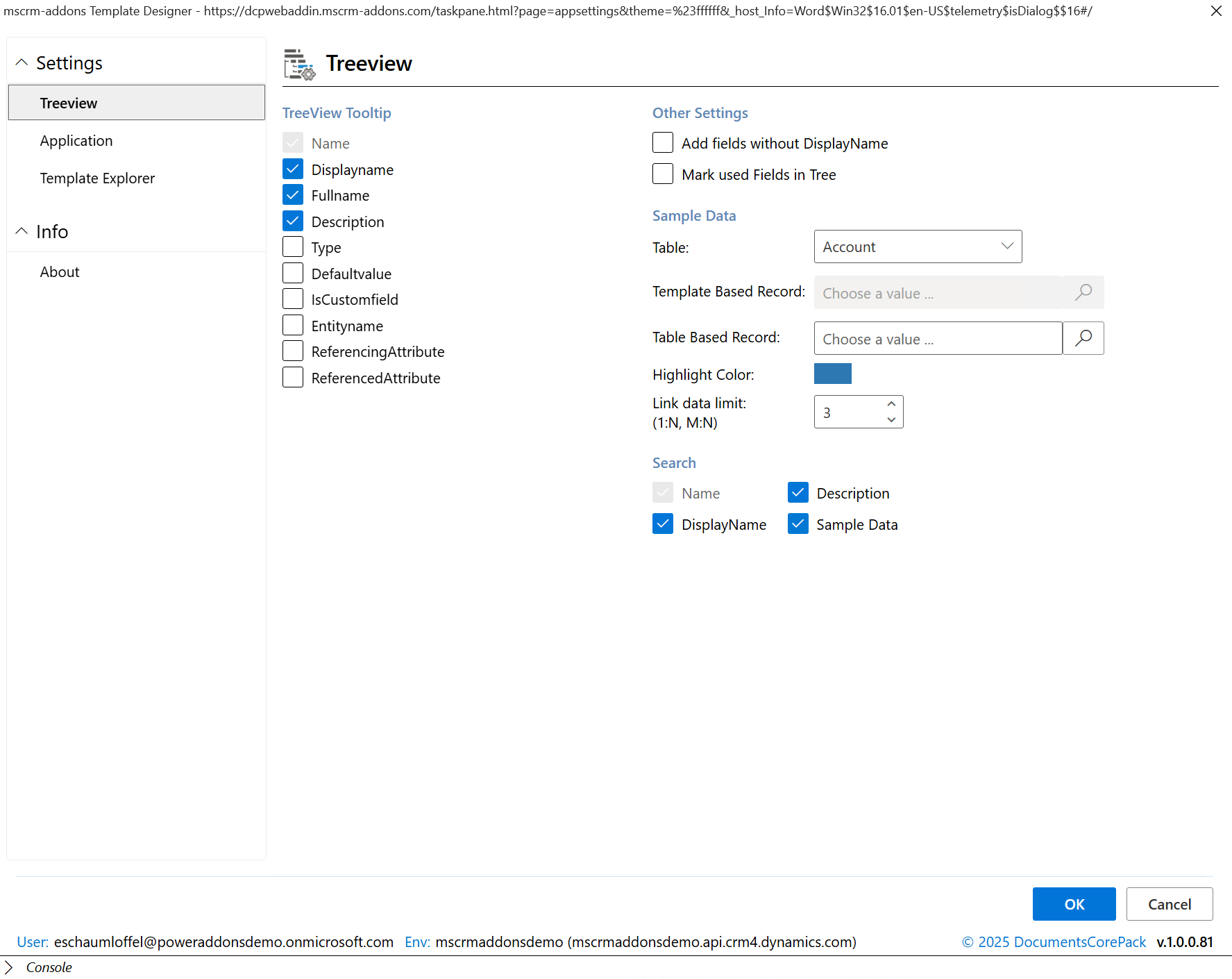Go to Template Explorer settings

coord(97,178)
